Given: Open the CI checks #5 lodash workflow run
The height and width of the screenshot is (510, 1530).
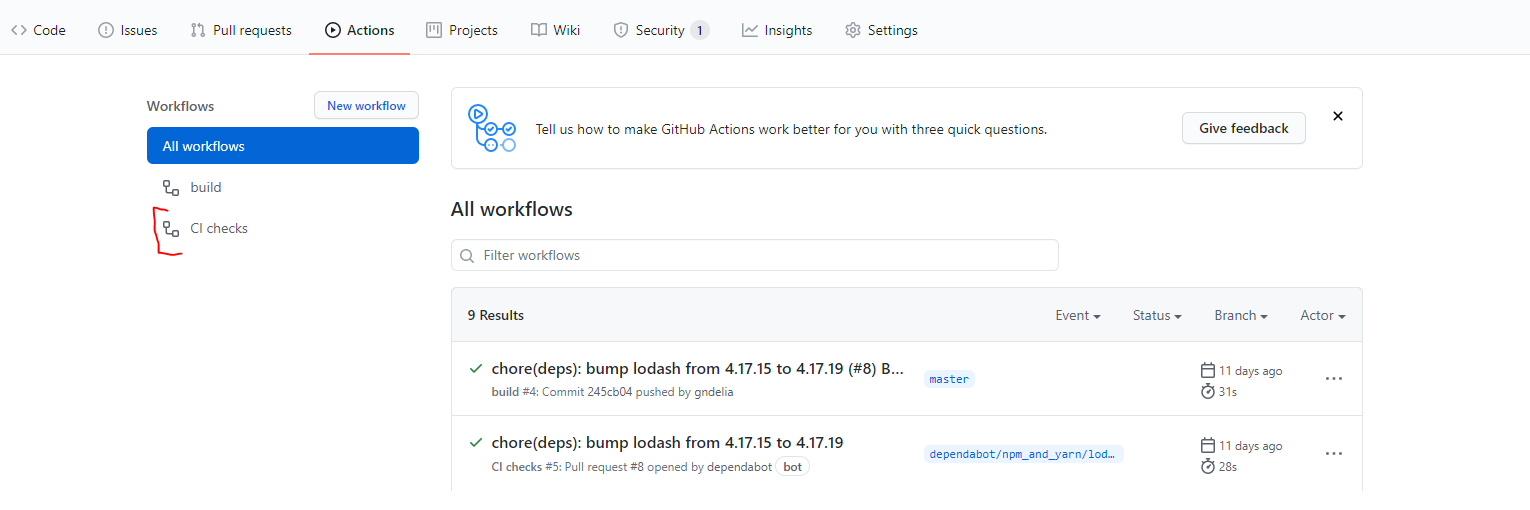Looking at the screenshot, I should 667,443.
